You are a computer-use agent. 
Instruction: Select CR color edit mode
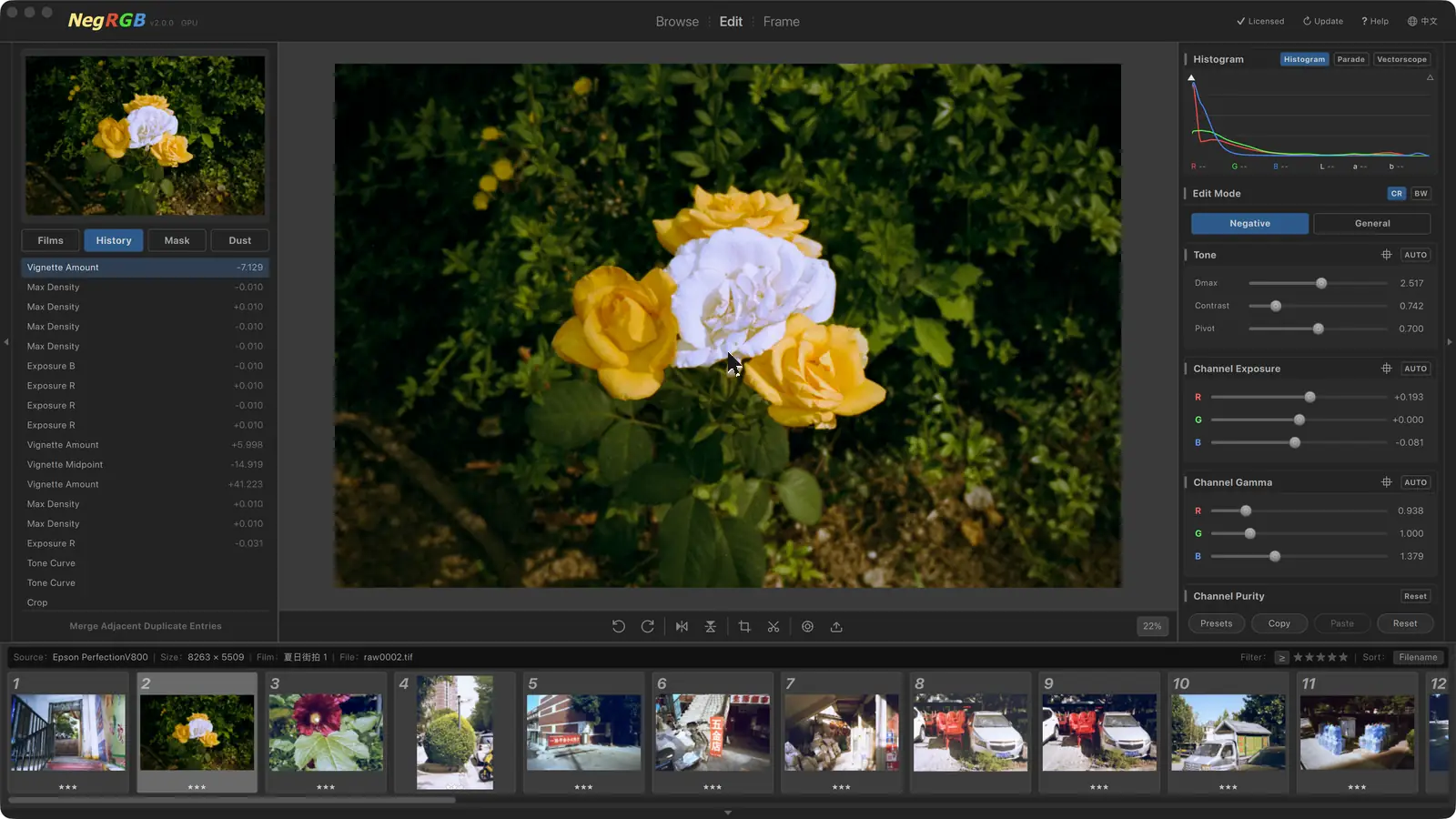[x=1397, y=194]
